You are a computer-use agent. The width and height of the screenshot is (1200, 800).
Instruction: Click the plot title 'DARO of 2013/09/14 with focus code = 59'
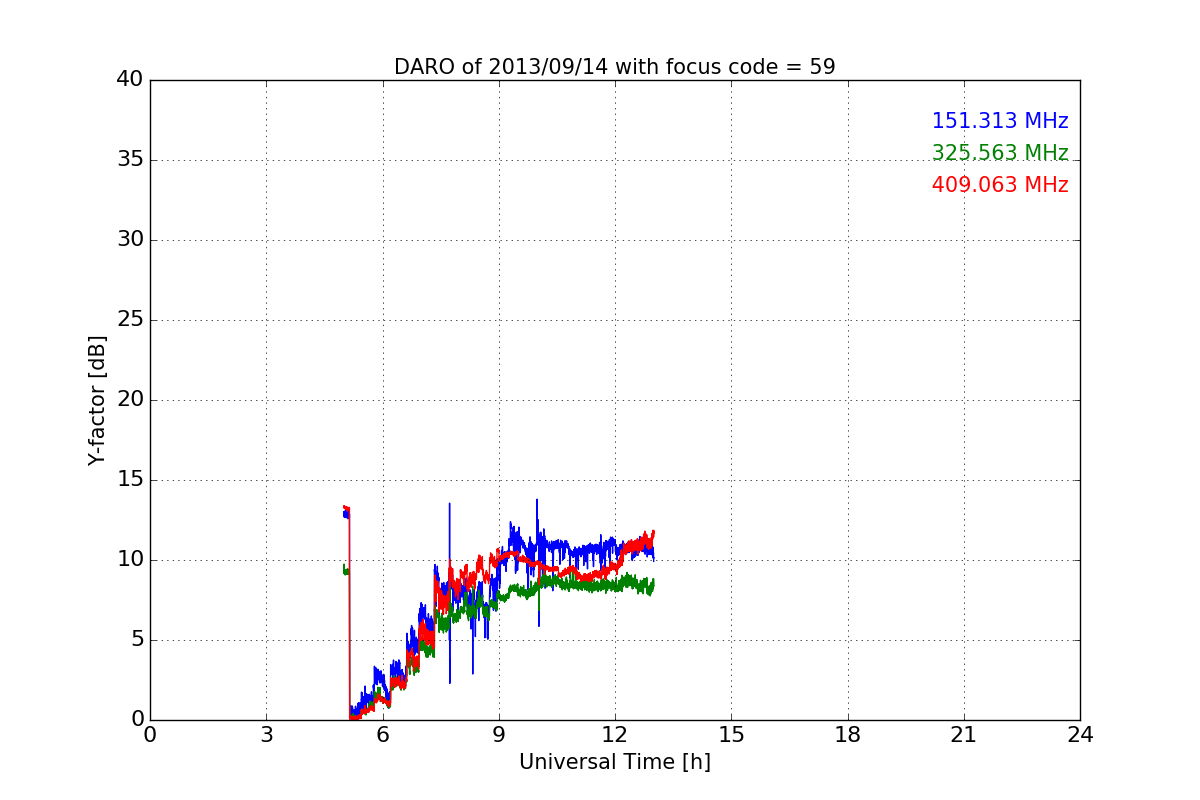(614, 67)
